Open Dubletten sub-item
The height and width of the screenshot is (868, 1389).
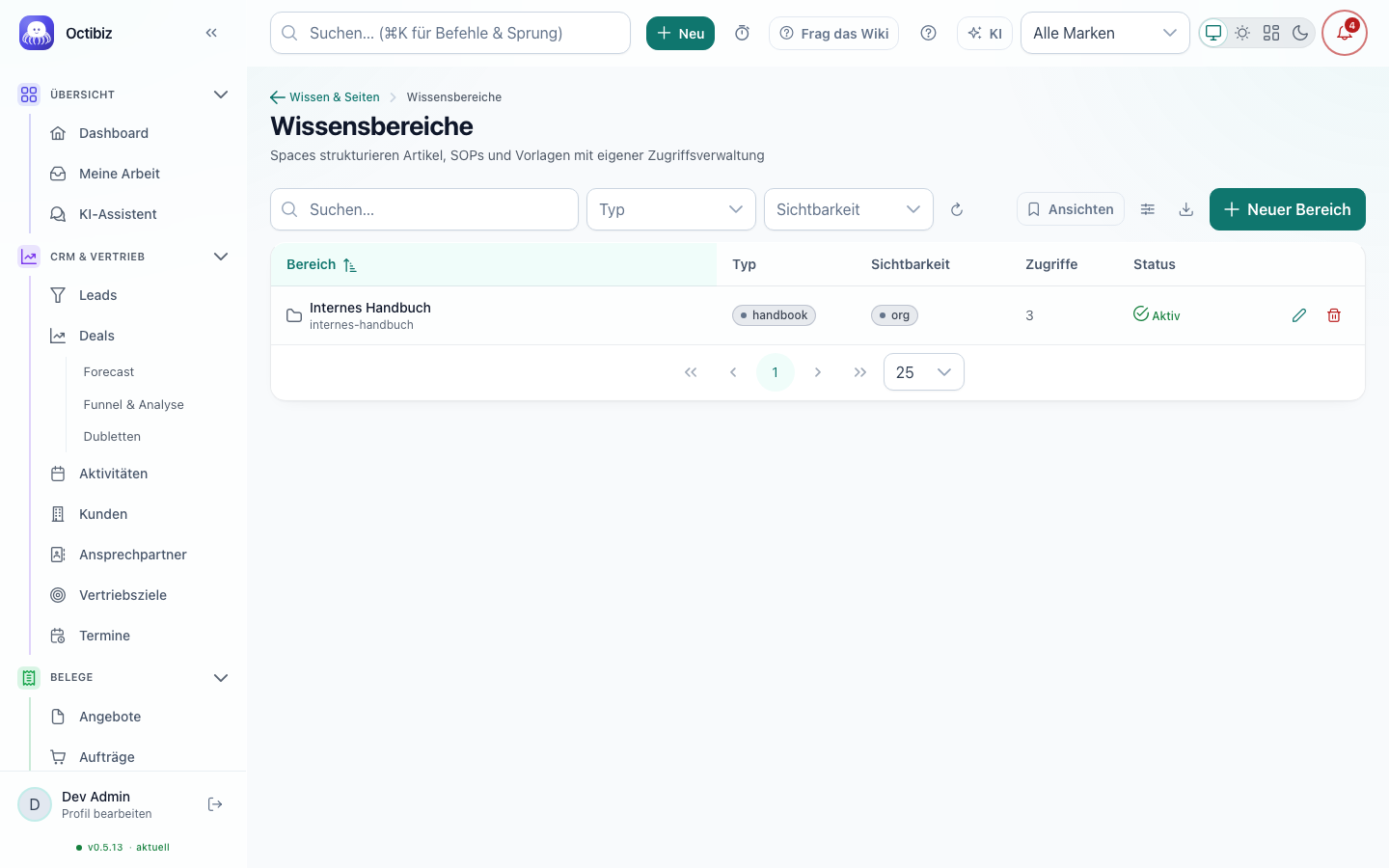coord(112,436)
